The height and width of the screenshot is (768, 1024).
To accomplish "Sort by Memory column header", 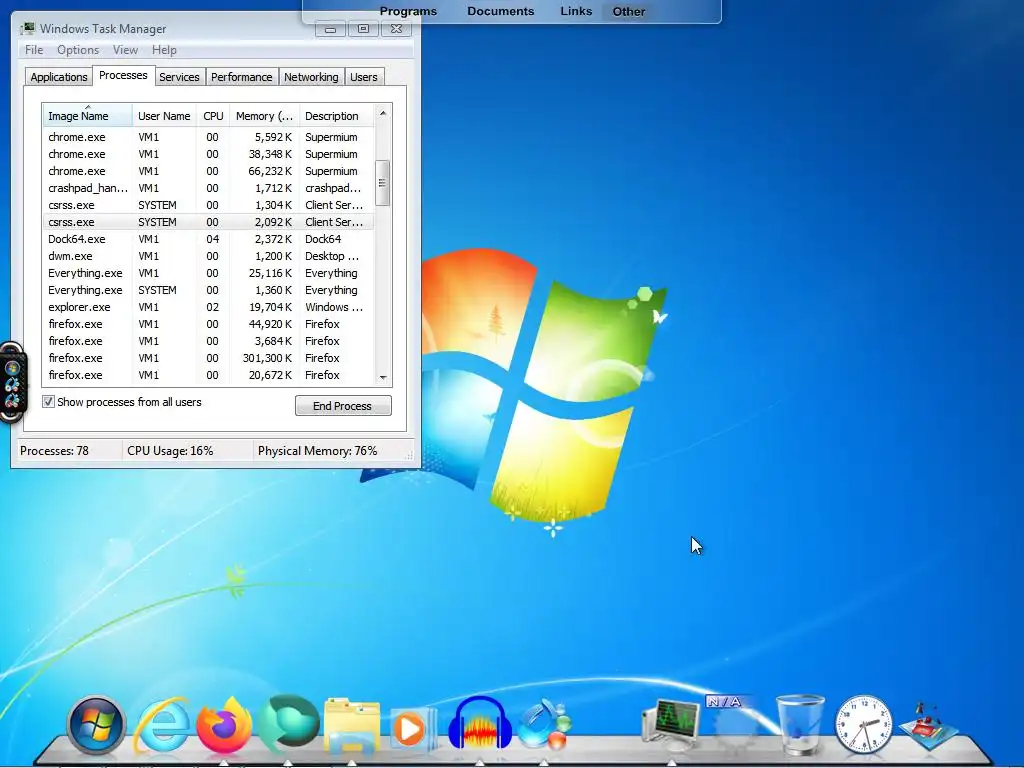I will 264,116.
